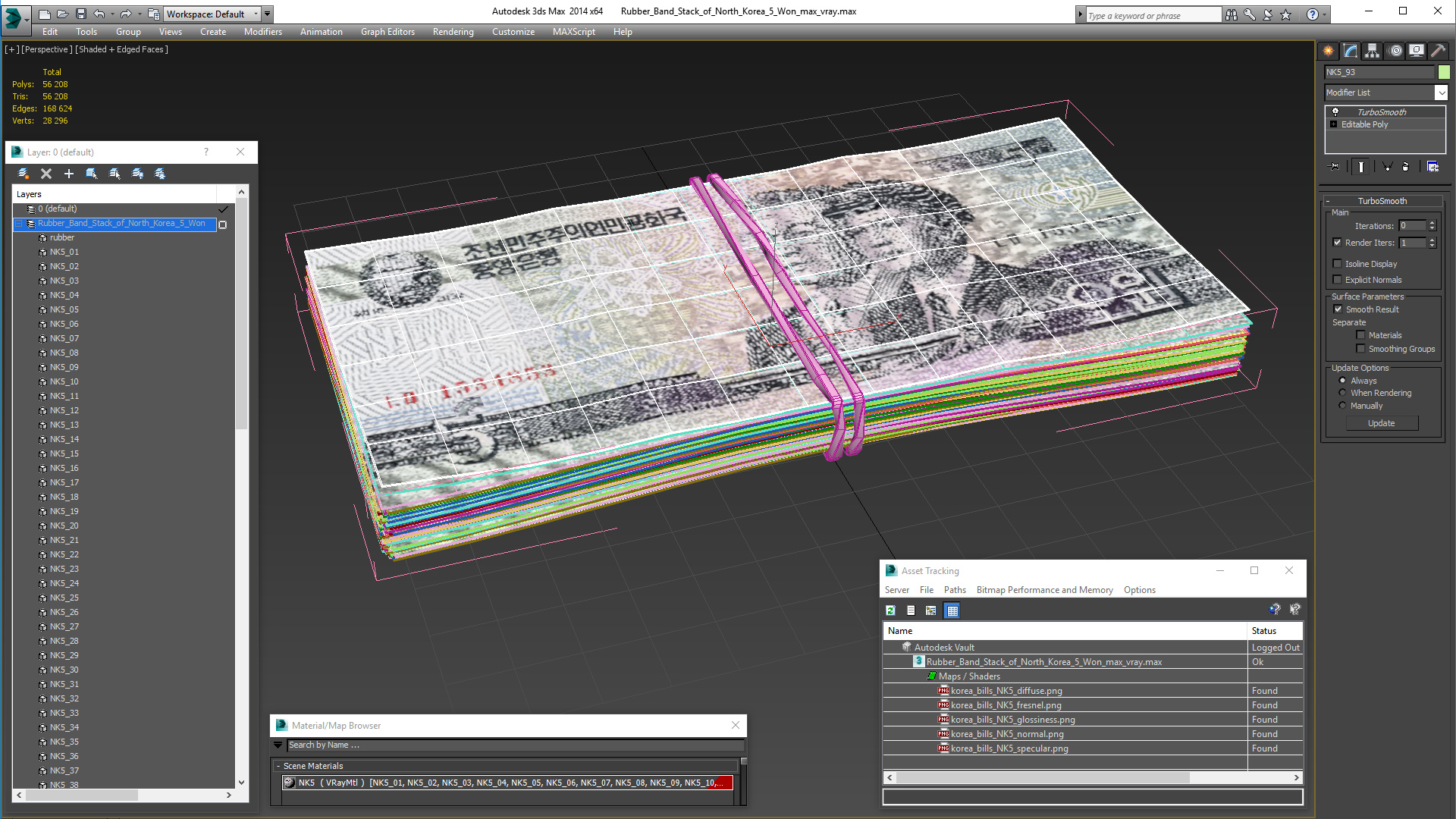Viewport: 1456px width, 819px height.
Task: Click the object color swatch
Action: coord(1444,72)
